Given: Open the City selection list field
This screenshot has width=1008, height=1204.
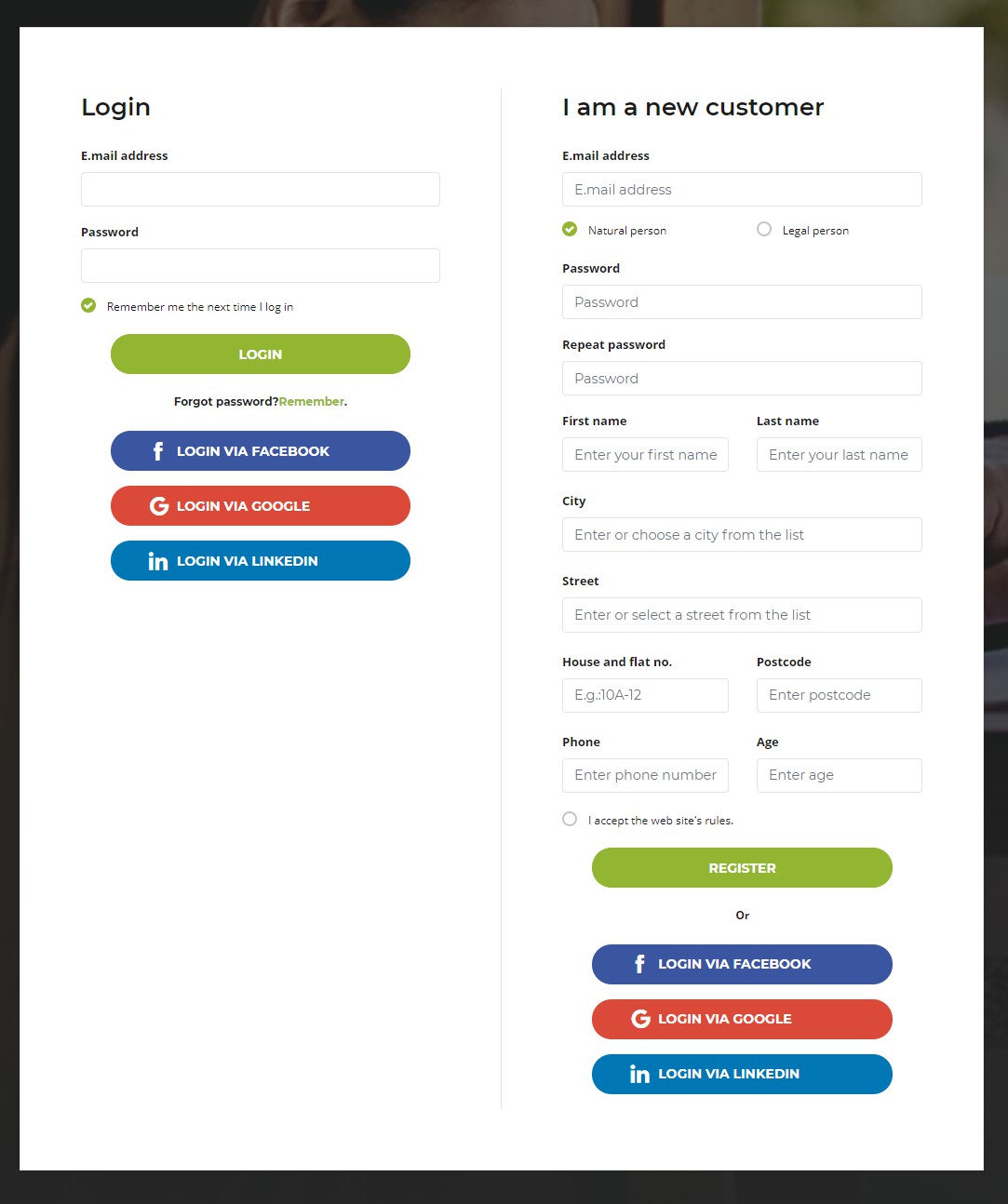Looking at the screenshot, I should (742, 535).
